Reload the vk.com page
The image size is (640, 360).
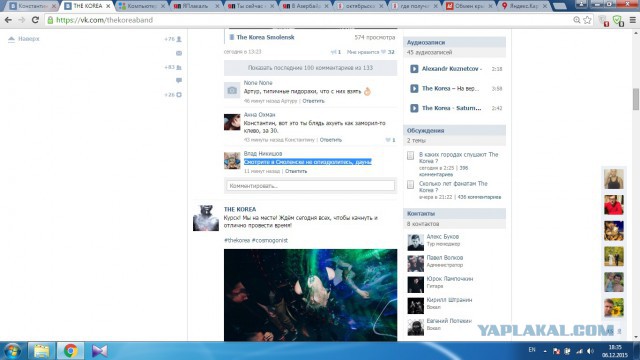point(36,20)
